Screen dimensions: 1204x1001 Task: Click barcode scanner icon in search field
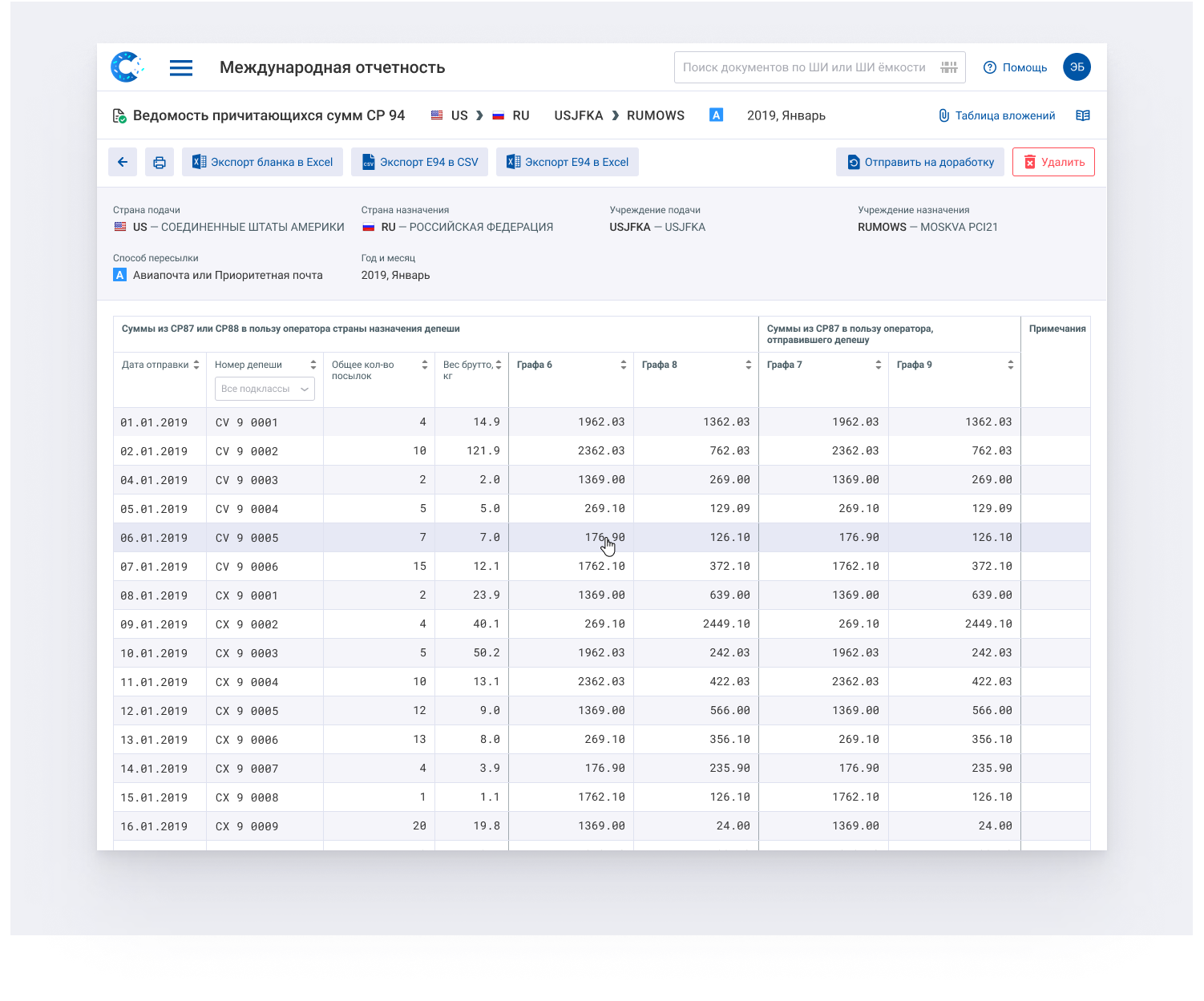tap(949, 67)
